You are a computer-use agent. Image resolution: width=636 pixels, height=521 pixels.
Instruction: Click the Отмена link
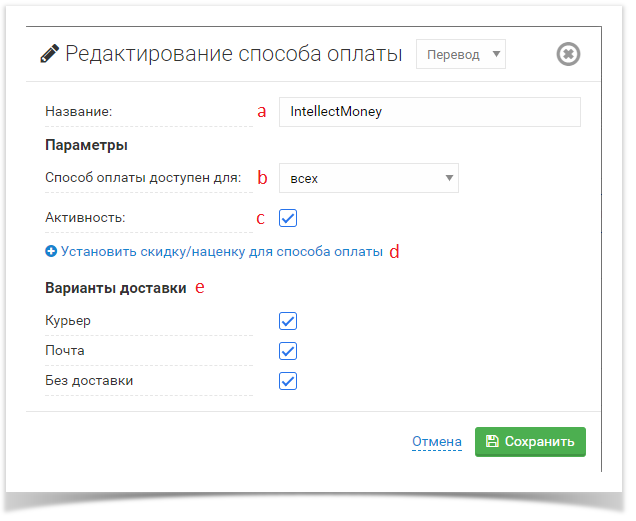(437, 441)
